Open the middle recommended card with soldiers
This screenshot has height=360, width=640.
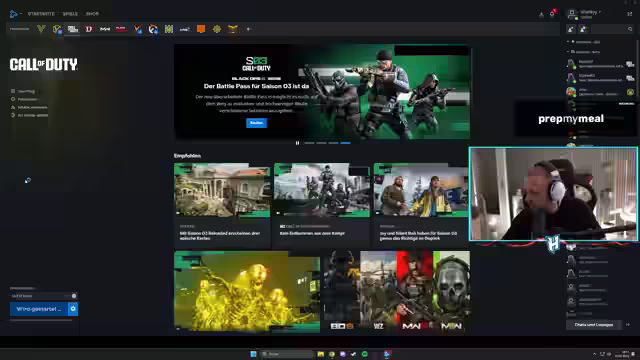point(322,205)
